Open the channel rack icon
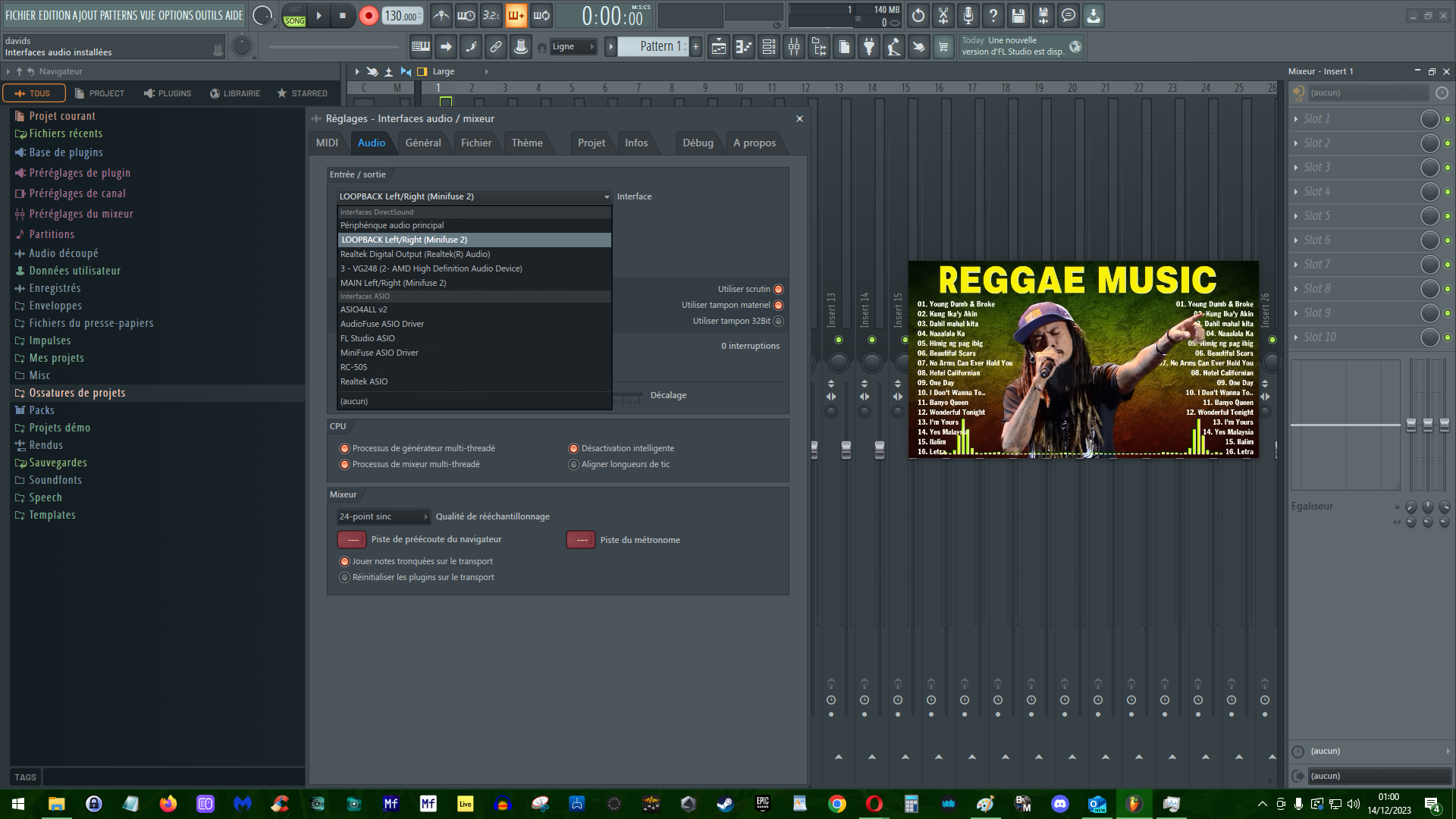The height and width of the screenshot is (819, 1456). (x=769, y=47)
